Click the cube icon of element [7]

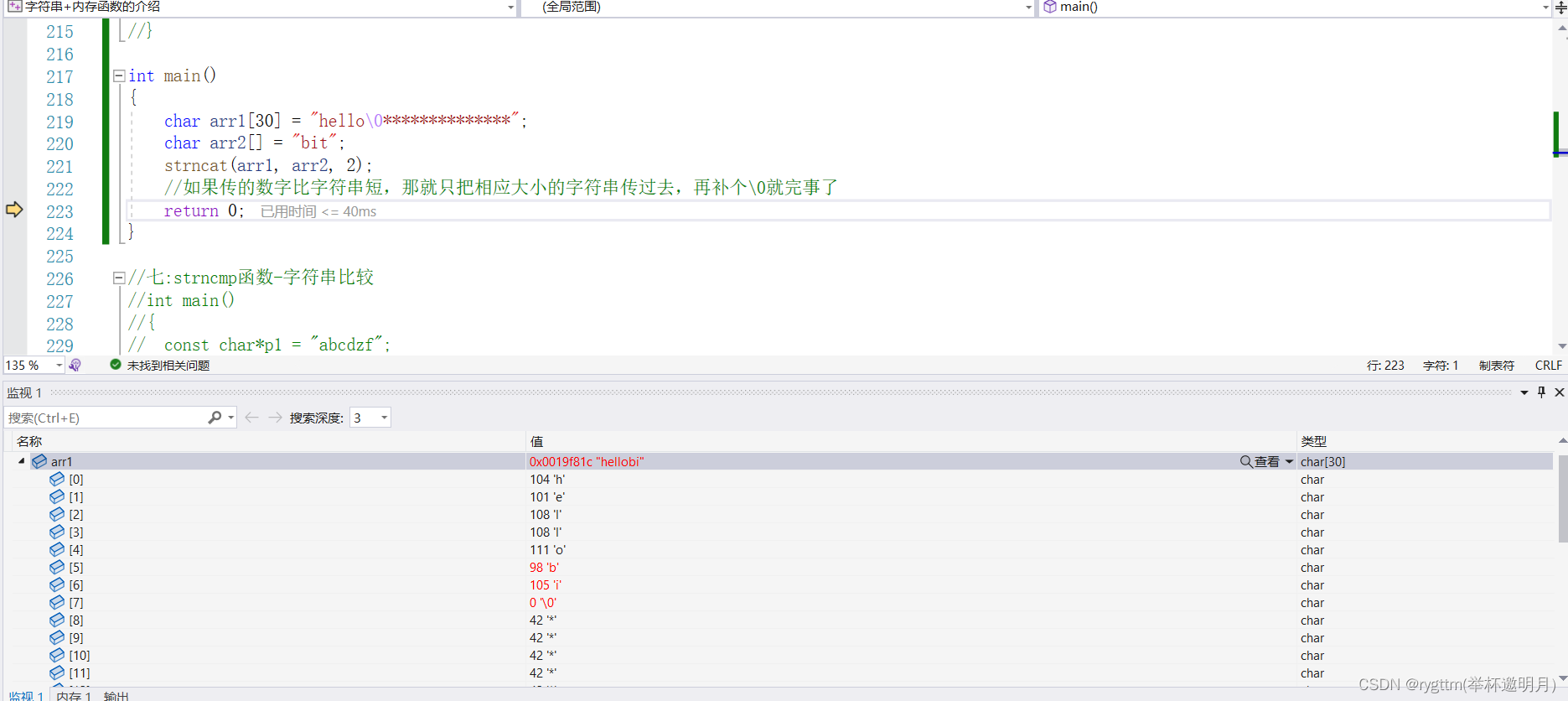[x=57, y=602]
